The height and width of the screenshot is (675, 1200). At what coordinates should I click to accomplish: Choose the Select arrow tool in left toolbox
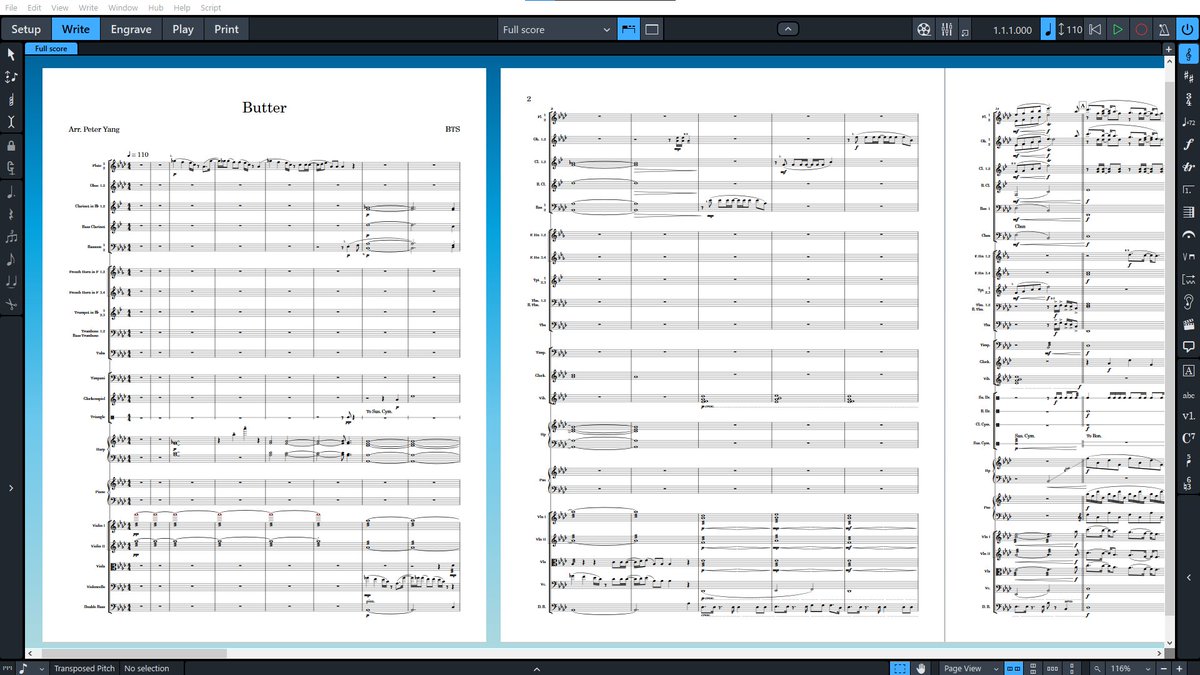[x=11, y=54]
